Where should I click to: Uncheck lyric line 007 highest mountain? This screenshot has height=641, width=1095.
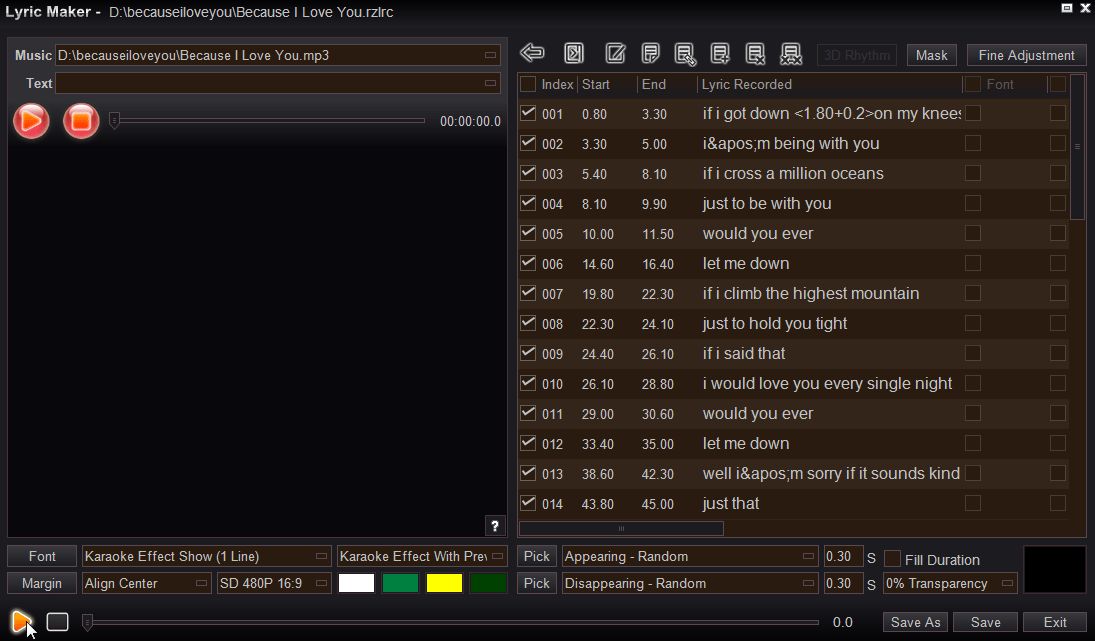[528, 292]
